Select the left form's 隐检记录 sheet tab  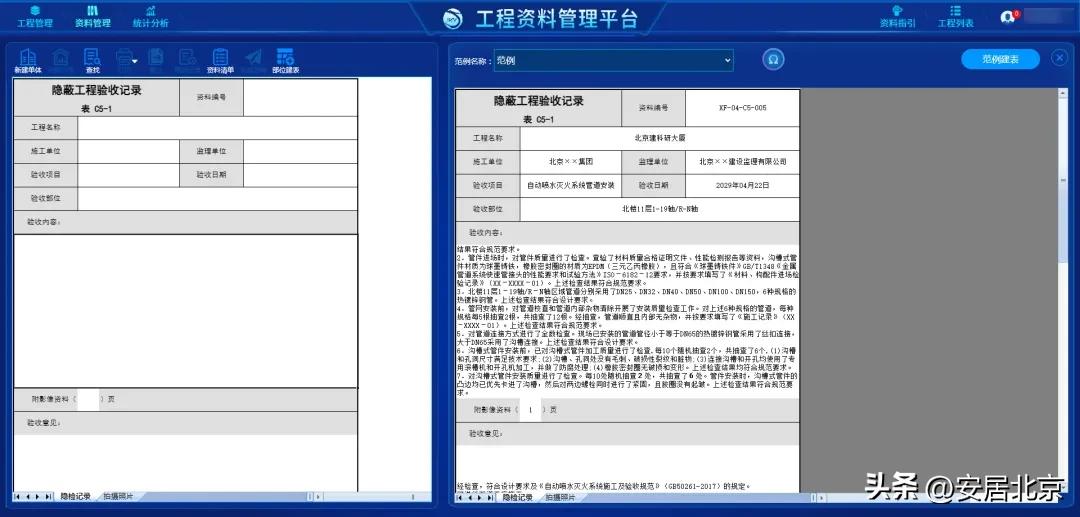[x=75, y=496]
